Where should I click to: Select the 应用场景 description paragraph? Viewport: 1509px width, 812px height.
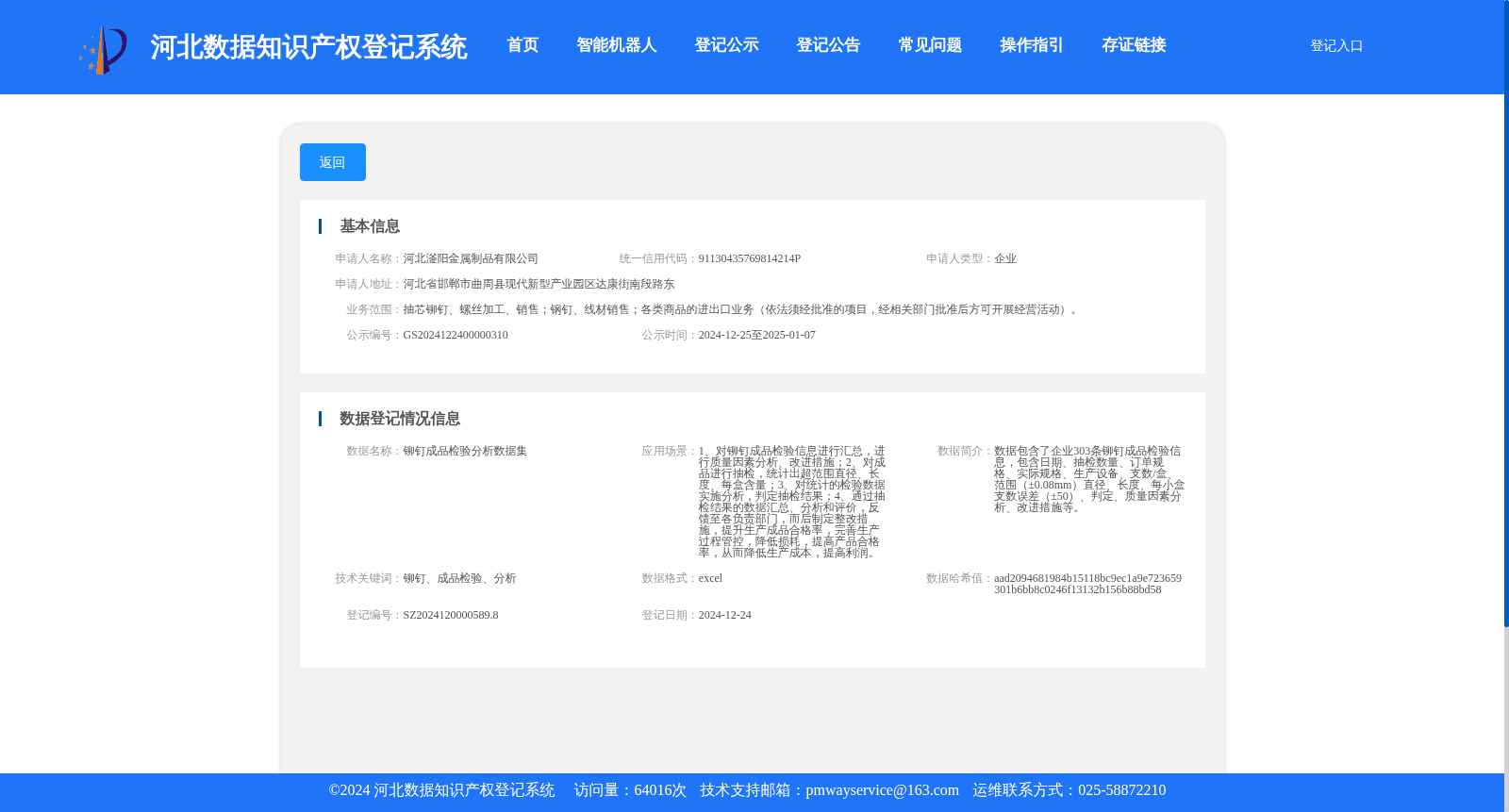coord(792,502)
